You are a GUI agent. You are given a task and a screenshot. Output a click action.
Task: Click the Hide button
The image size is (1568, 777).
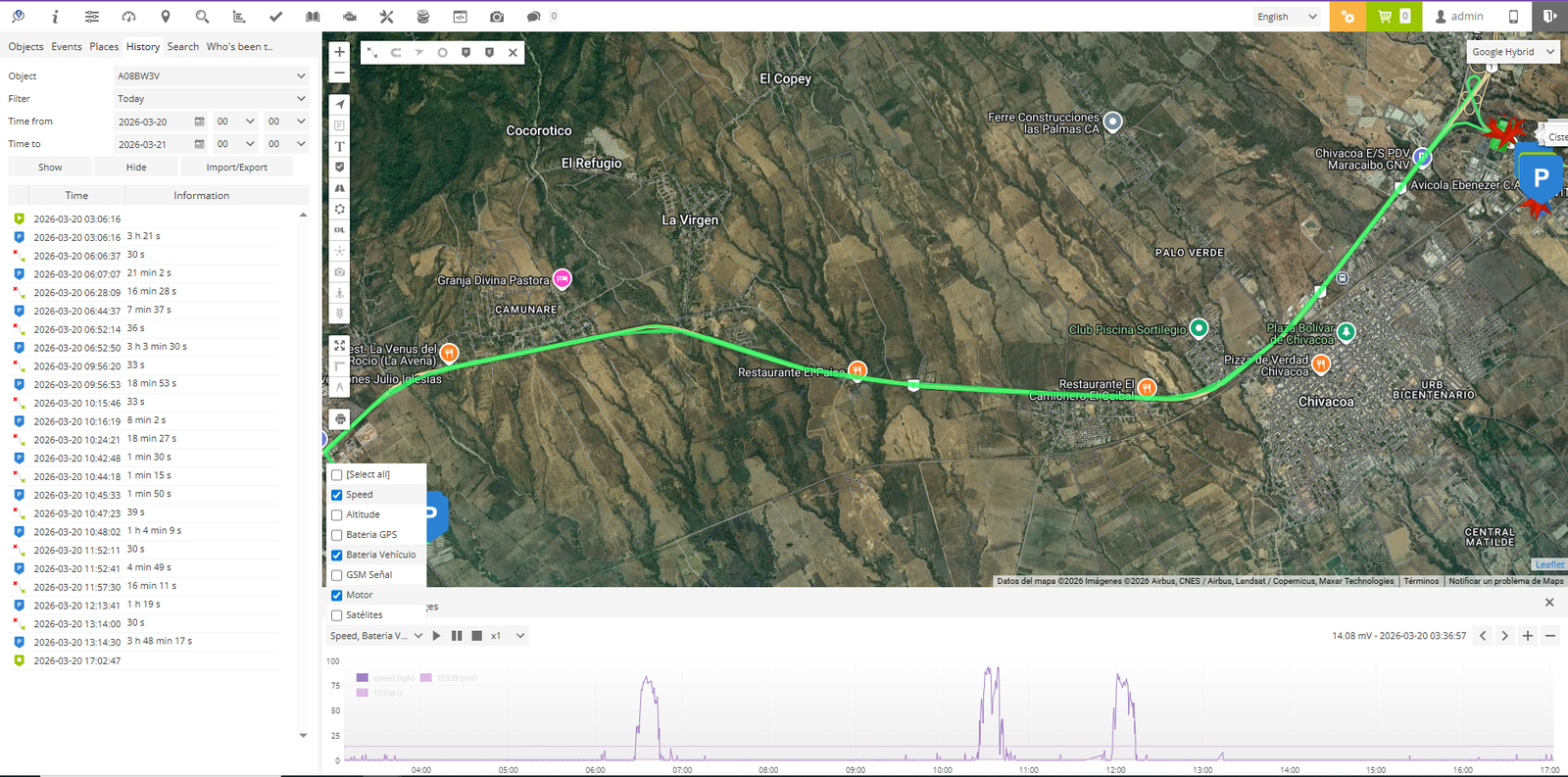click(136, 168)
